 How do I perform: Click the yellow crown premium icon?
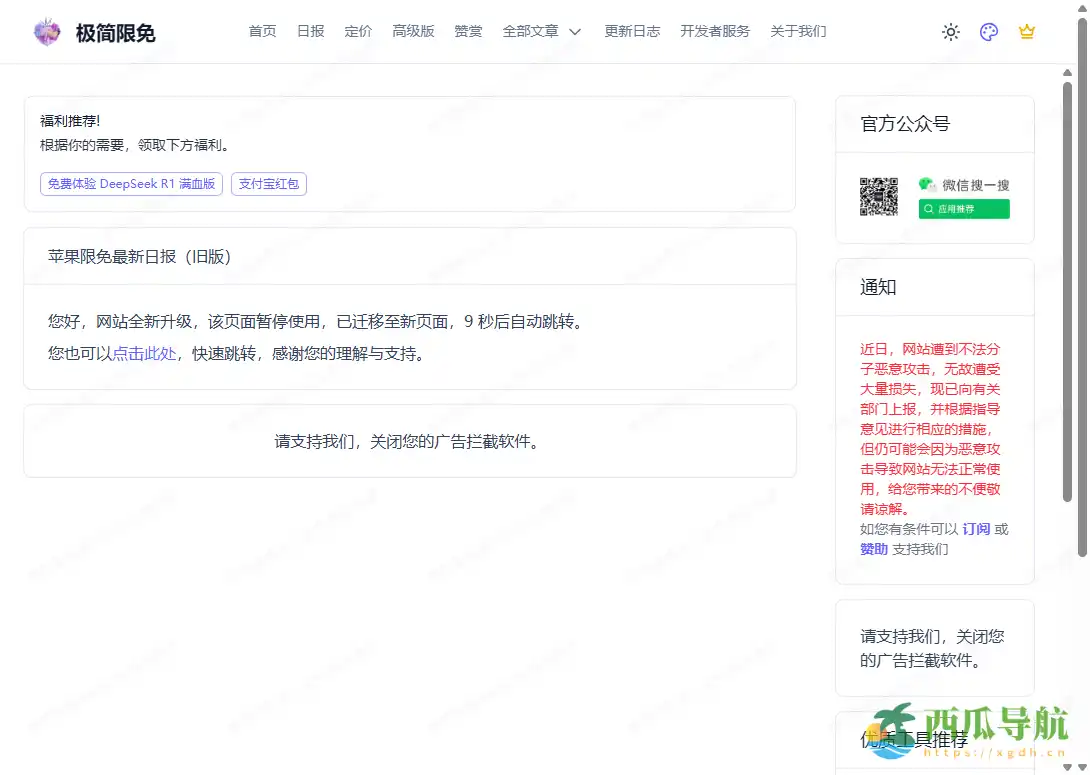coord(1026,31)
